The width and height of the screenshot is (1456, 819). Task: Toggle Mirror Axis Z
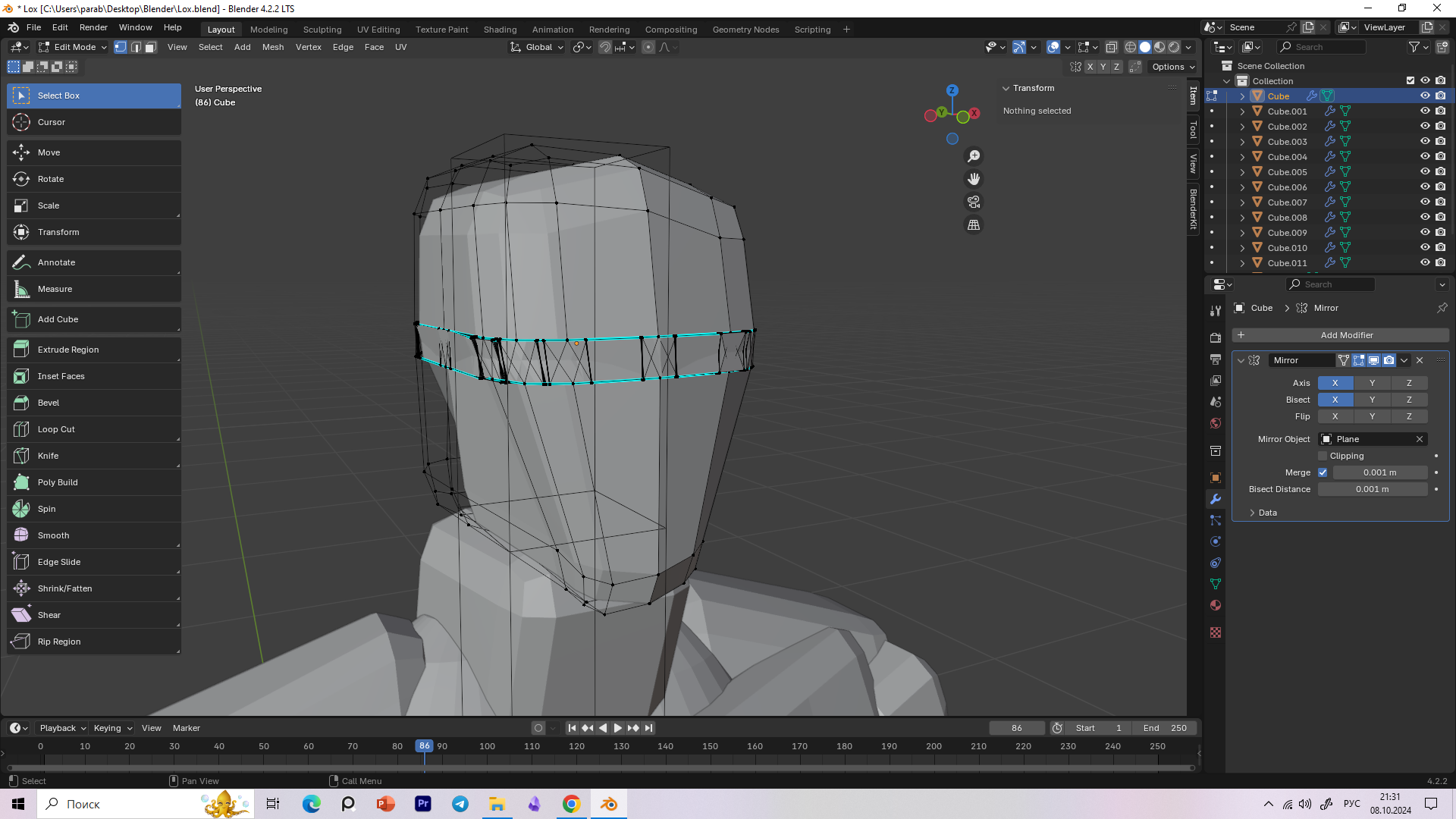(1409, 383)
